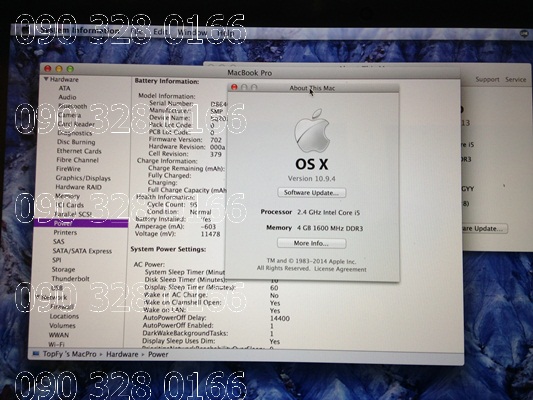533x400 pixels.
Task: Click the Amperage (mA) row
Action: click(x=175, y=227)
